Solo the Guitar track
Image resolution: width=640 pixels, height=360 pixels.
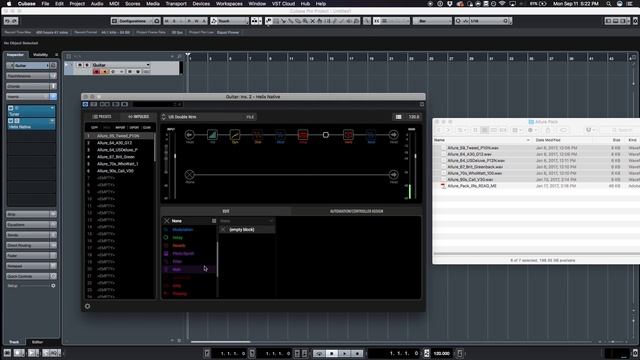coord(87,65)
